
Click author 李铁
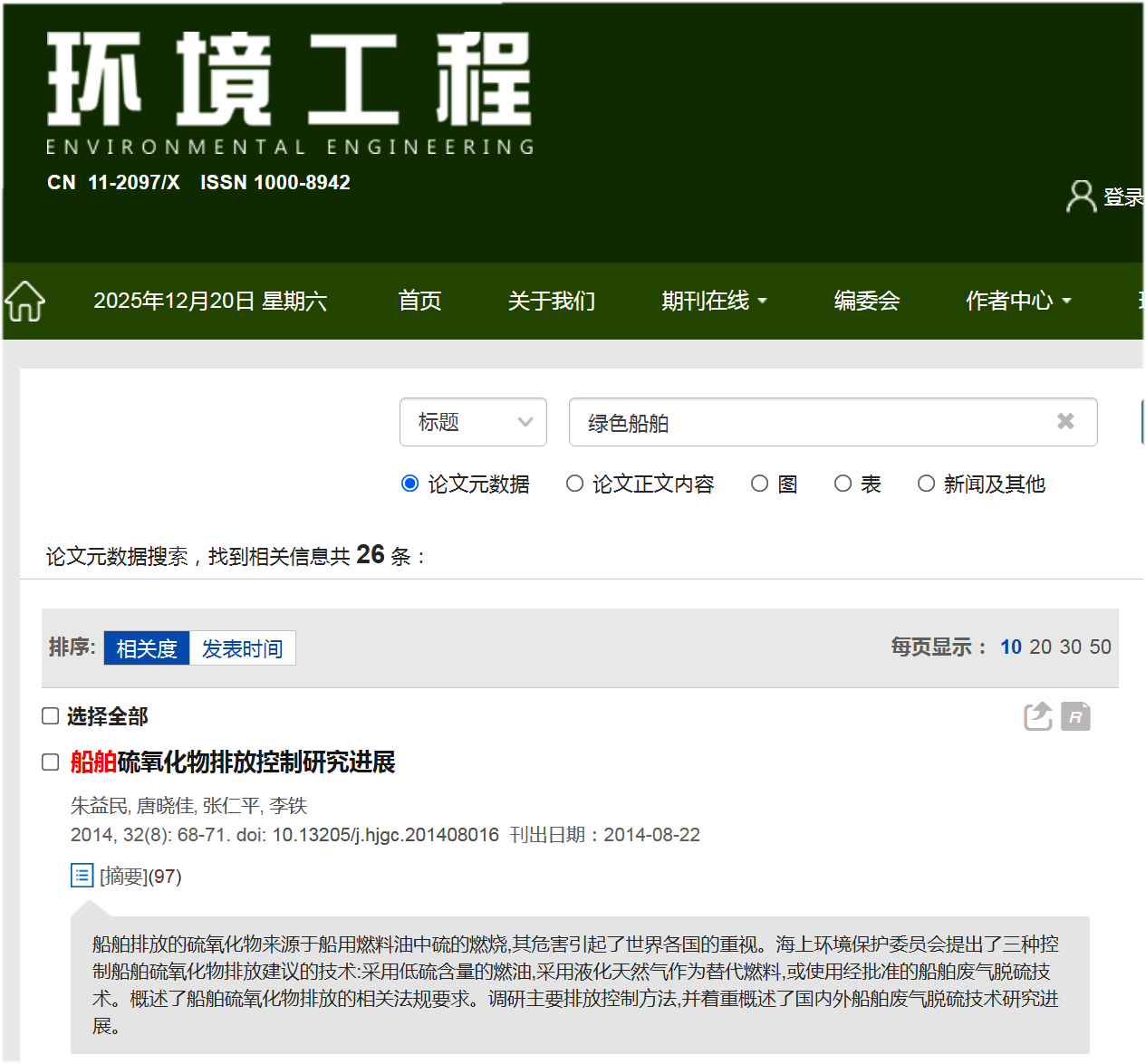pos(288,806)
